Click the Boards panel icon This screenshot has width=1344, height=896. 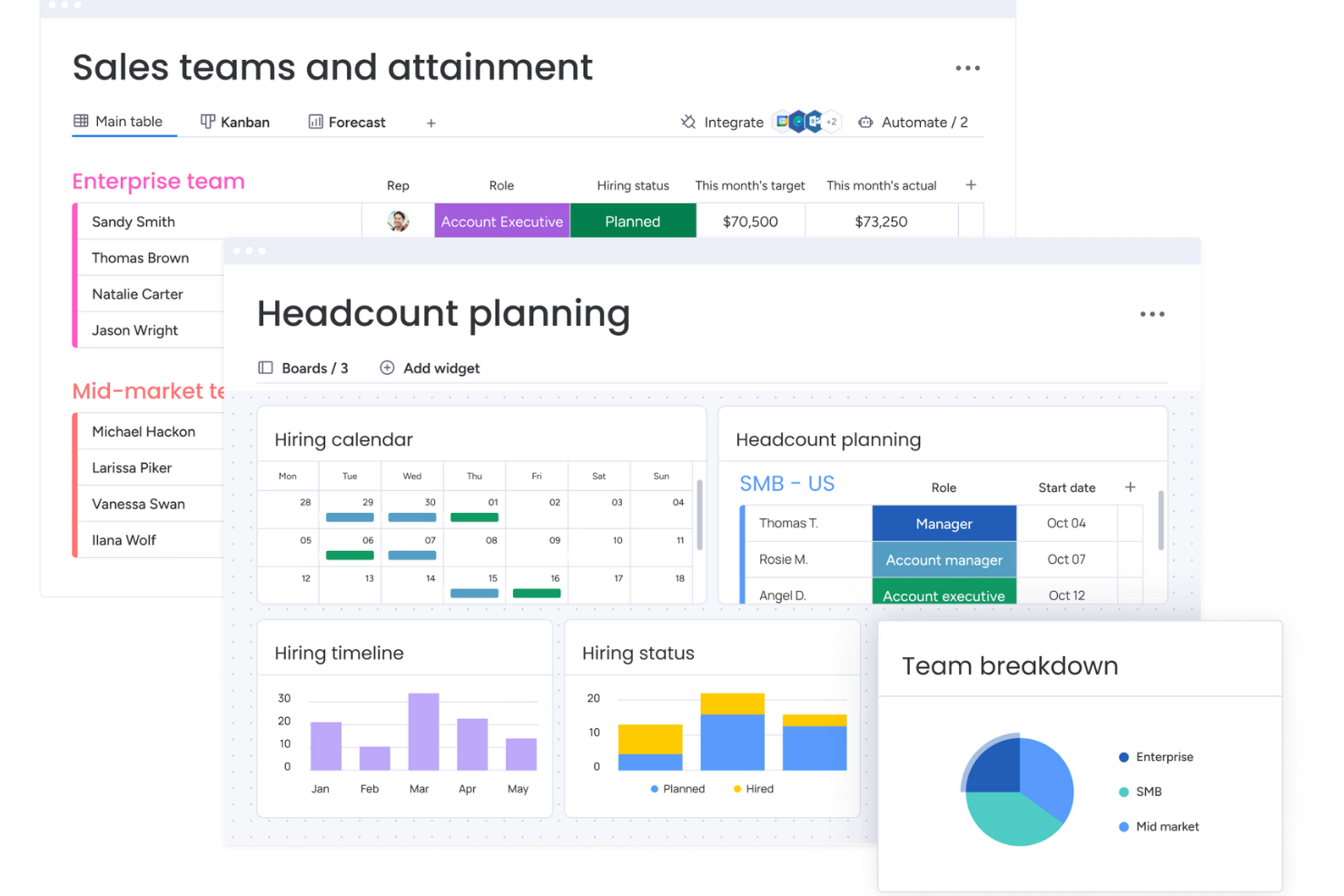[266, 368]
